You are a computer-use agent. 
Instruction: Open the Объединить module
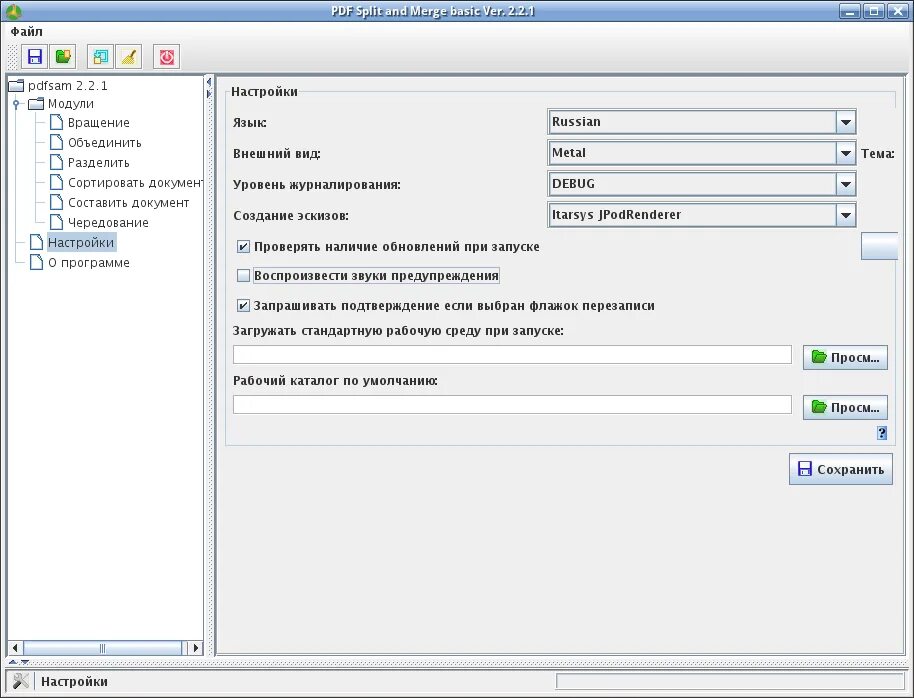coord(96,142)
